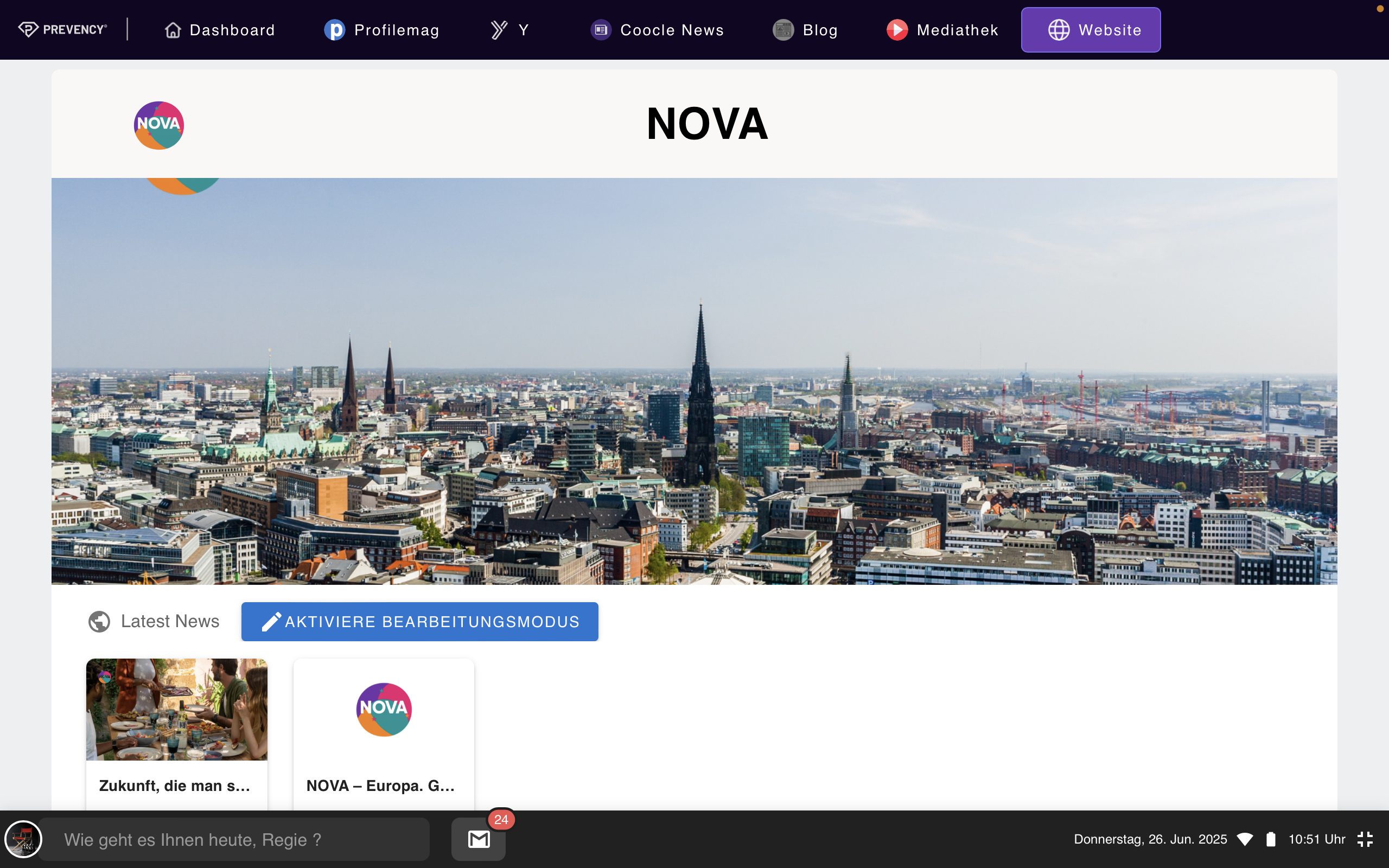Open the "Zukunft, die man s..." article thumbnail

click(x=177, y=709)
